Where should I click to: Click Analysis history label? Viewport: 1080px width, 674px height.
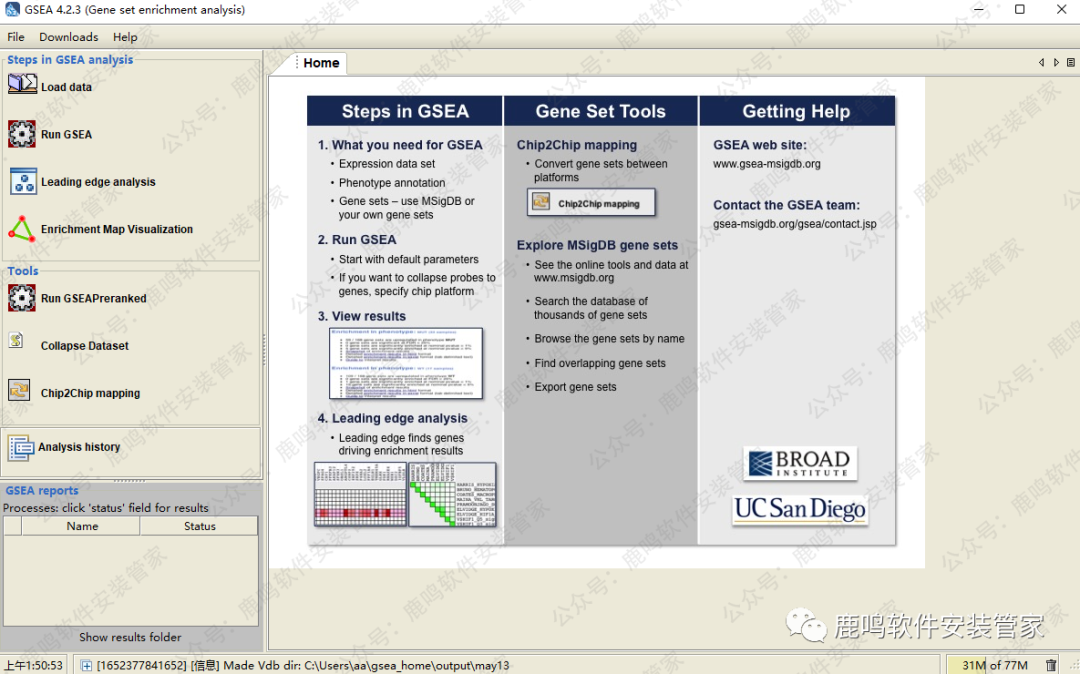(79, 447)
